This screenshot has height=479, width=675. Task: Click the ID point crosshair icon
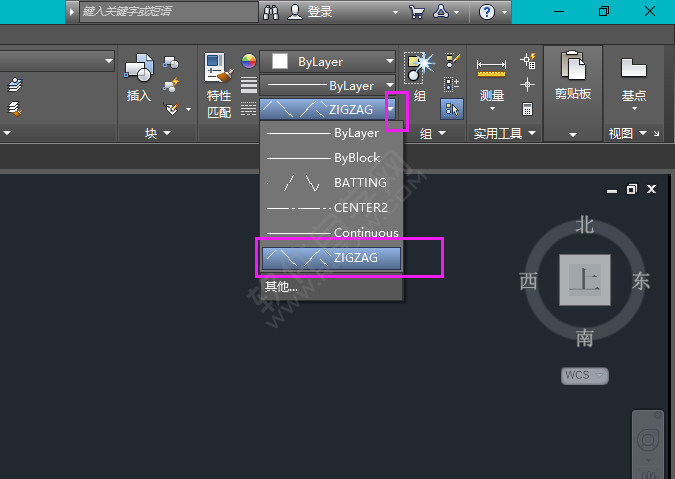527,84
